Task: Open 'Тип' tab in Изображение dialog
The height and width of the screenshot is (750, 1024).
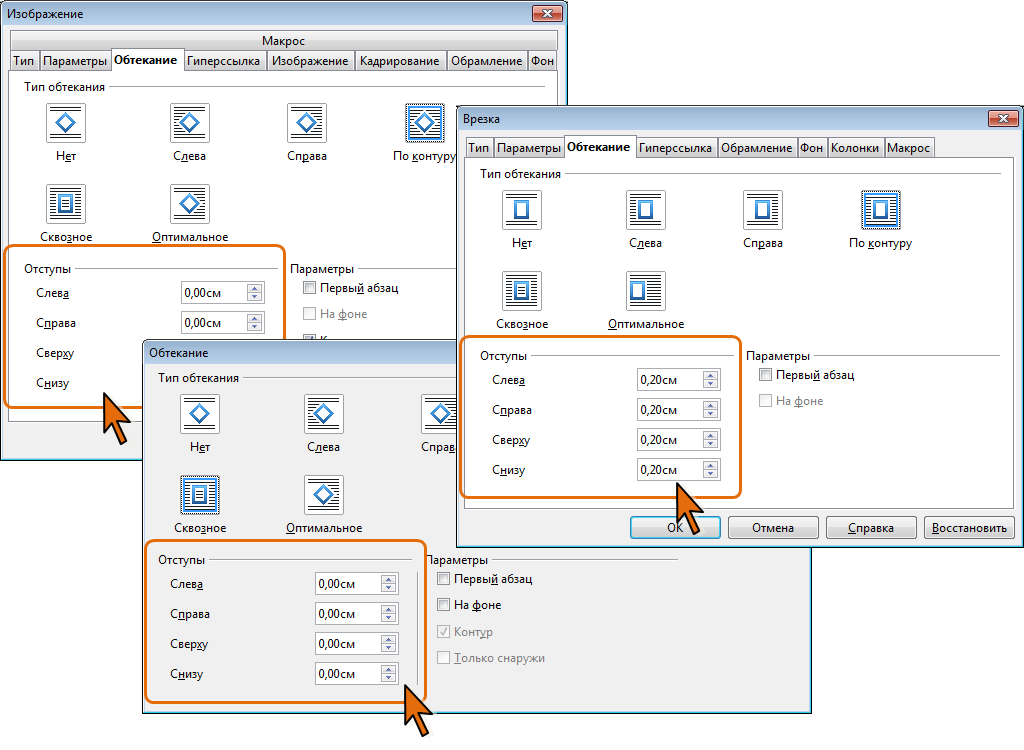Action: pyautogui.click(x=24, y=61)
